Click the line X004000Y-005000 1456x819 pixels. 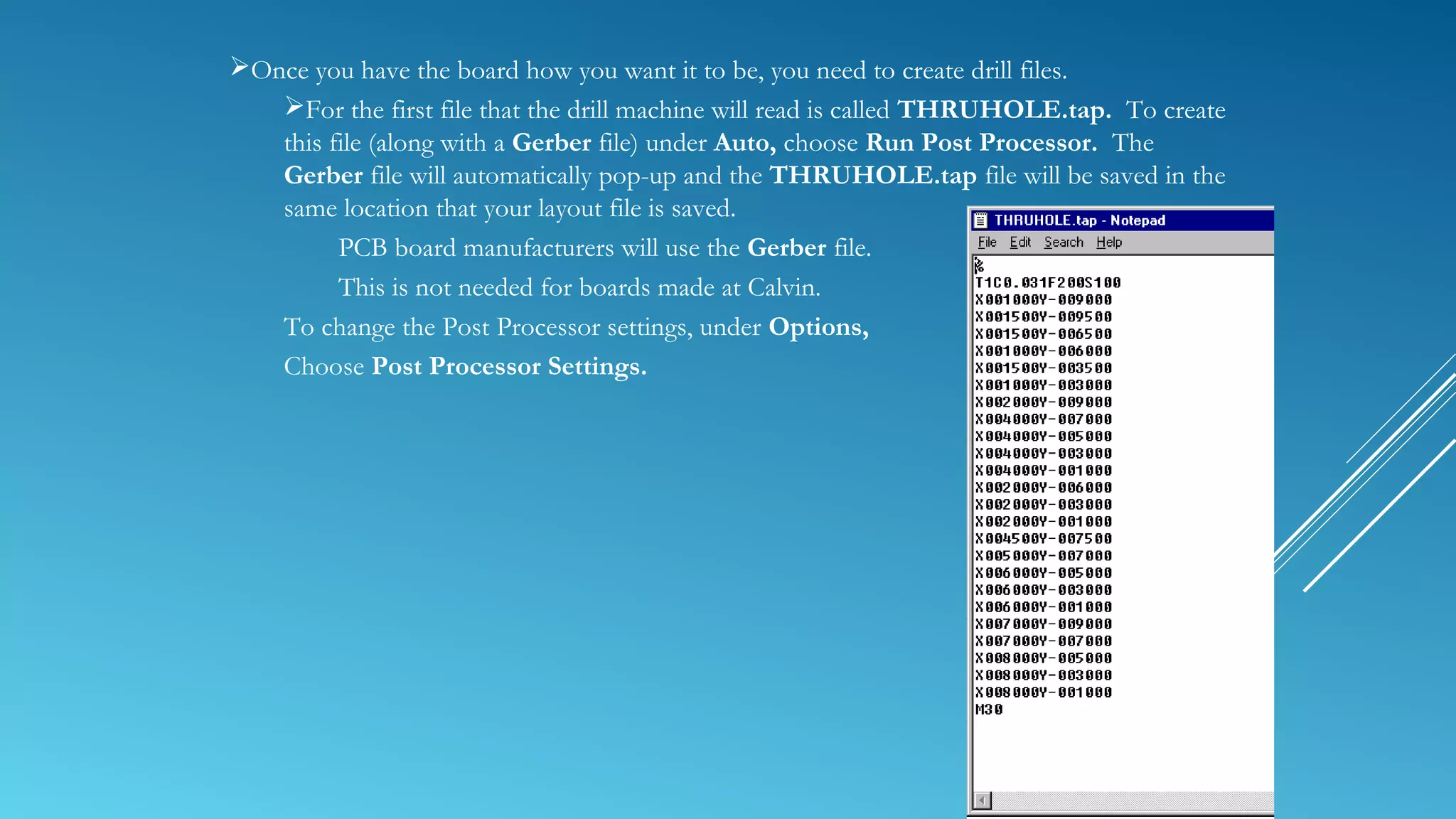click(x=1044, y=437)
